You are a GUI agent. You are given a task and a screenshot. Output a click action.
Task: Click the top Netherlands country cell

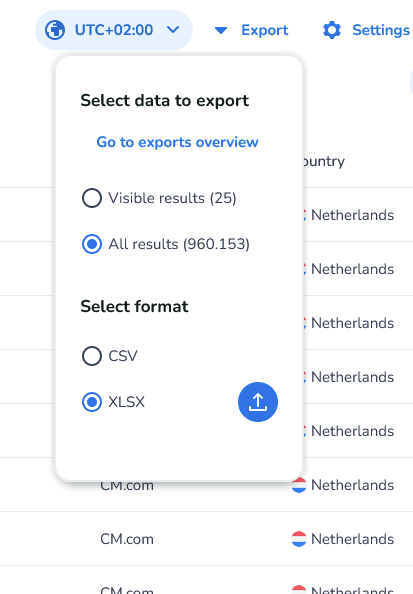click(x=352, y=215)
